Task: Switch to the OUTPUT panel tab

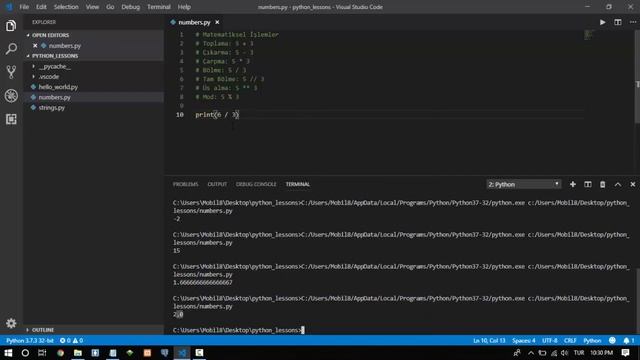Action: 217,184
